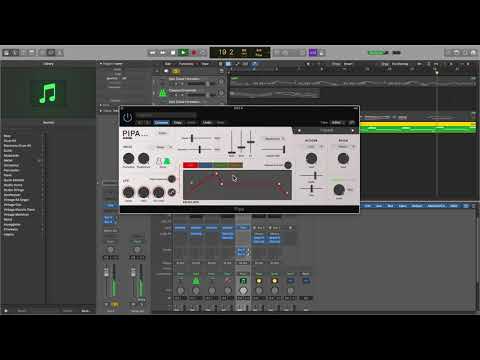Image resolution: width=480 pixels, height=360 pixels.
Task: Click the top envelope point in graph
Action: click(x=216, y=173)
